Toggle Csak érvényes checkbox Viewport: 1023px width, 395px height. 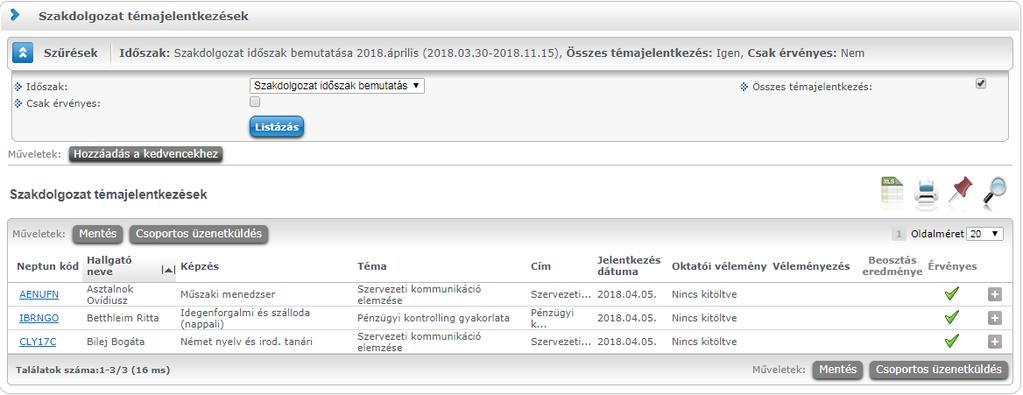pos(255,102)
